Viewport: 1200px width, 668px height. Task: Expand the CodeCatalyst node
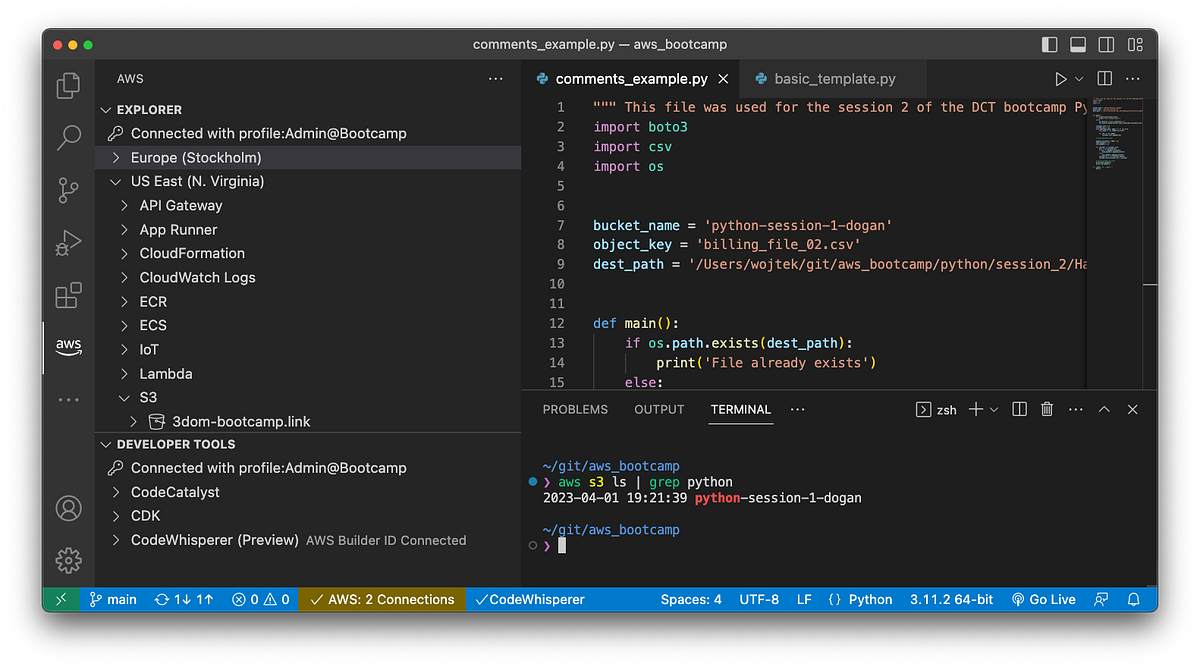117,492
